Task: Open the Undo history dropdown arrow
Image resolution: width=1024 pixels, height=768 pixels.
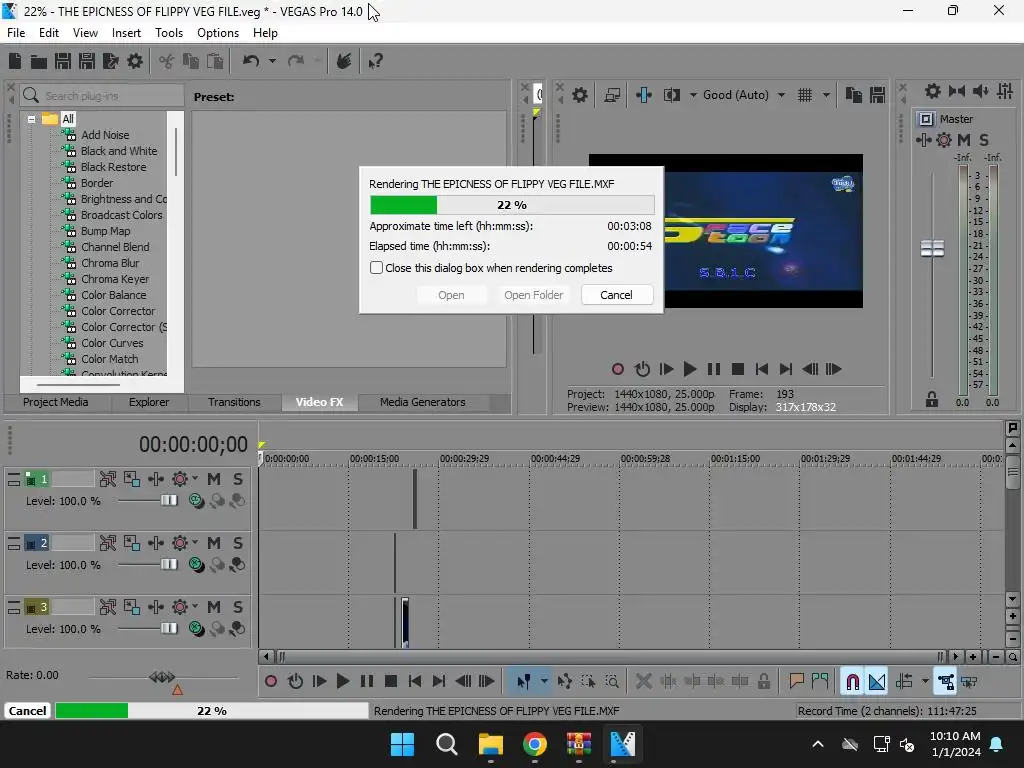Action: [x=272, y=61]
